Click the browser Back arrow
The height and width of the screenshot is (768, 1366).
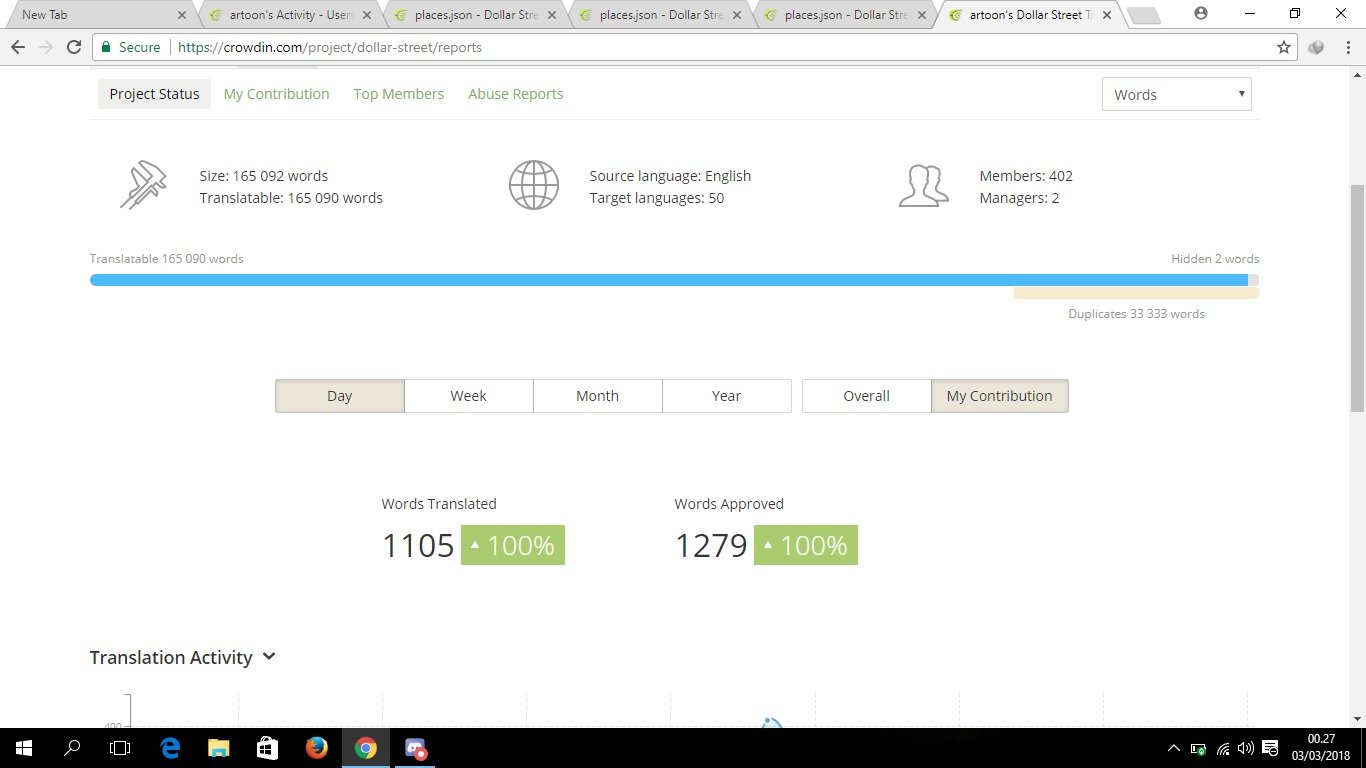[17, 47]
